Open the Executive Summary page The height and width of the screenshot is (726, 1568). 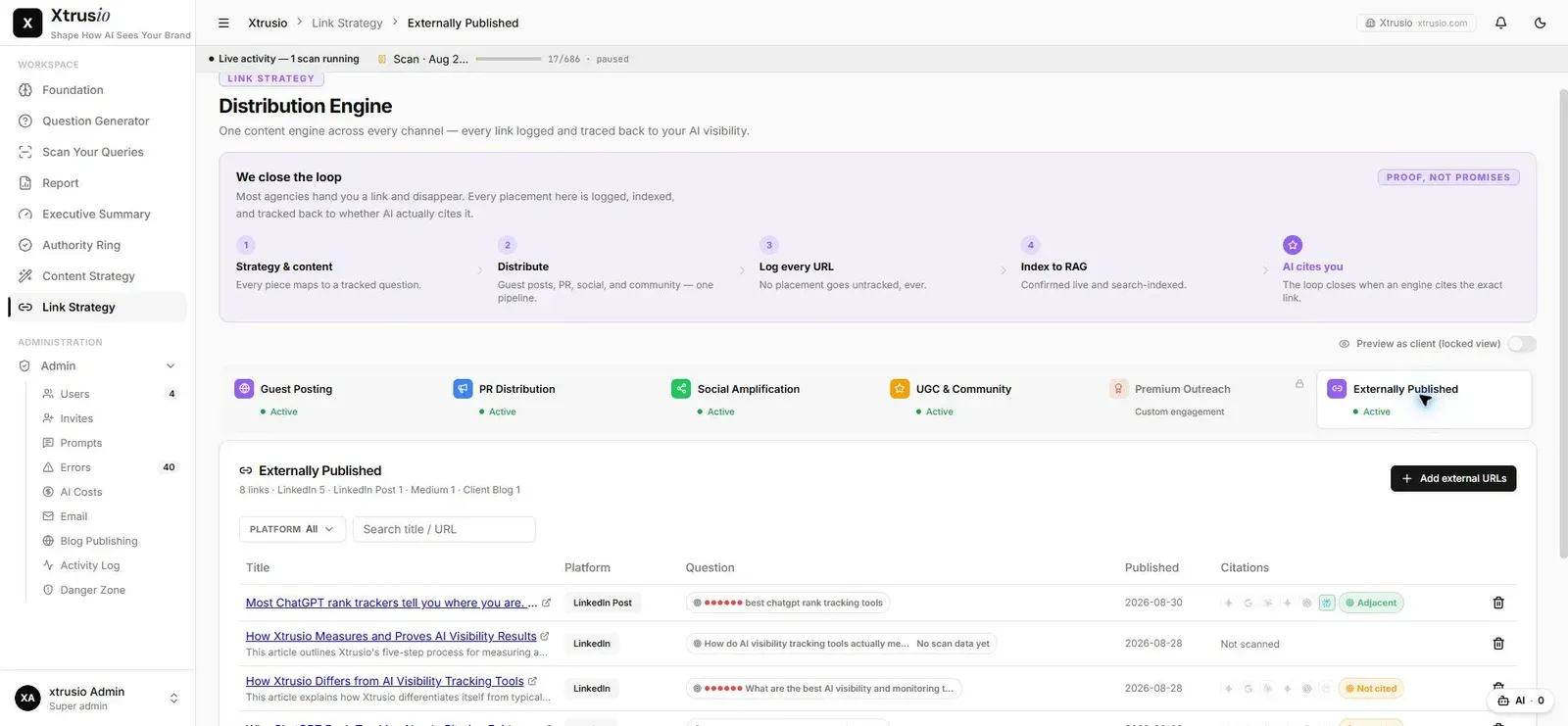(97, 215)
